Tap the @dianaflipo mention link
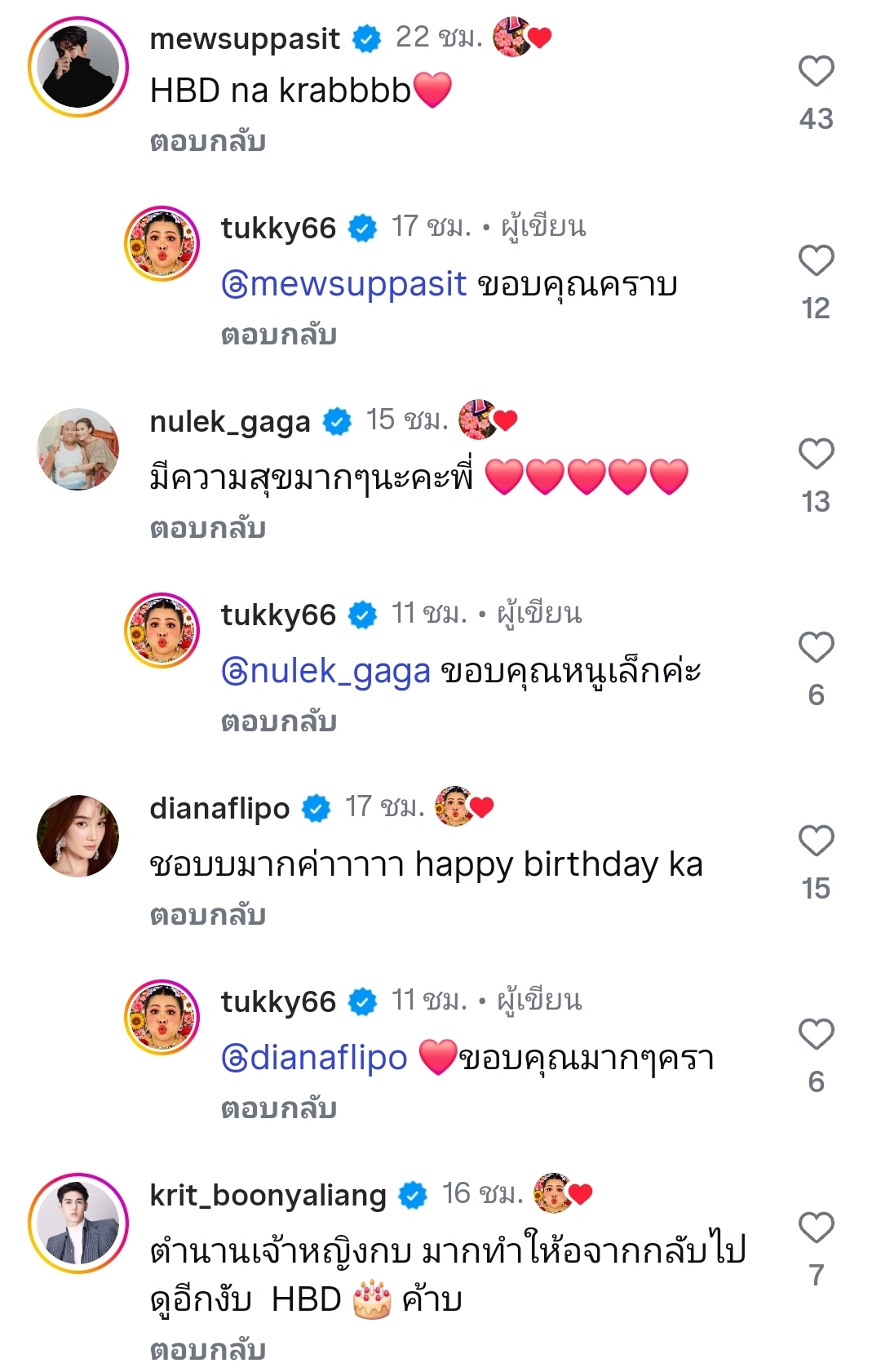This screenshot has width=881, height=1372. pos(314,1058)
